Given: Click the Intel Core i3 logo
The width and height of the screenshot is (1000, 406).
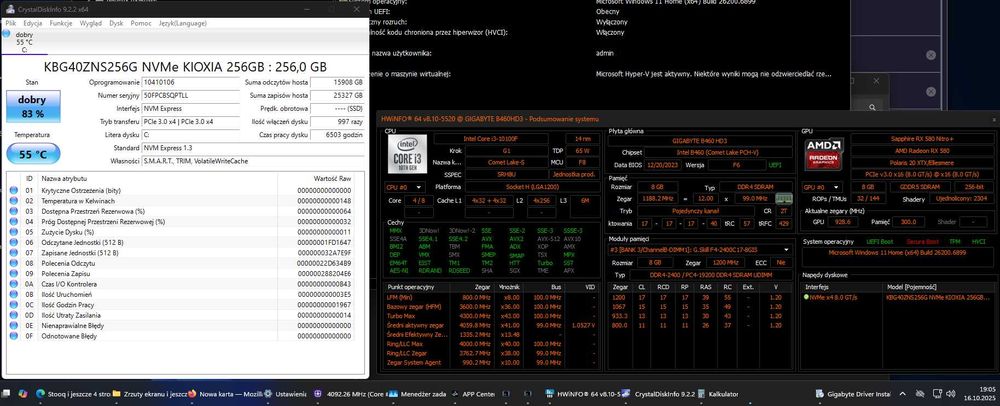Looking at the screenshot, I should (x=407, y=153).
